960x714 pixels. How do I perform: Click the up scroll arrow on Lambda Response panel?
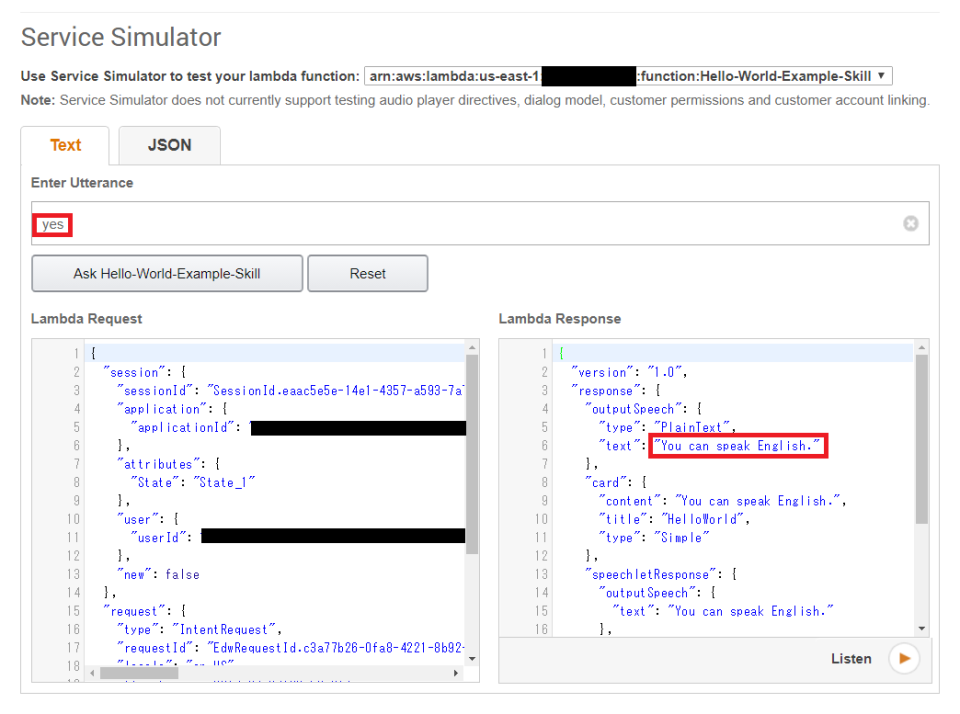tap(921, 349)
